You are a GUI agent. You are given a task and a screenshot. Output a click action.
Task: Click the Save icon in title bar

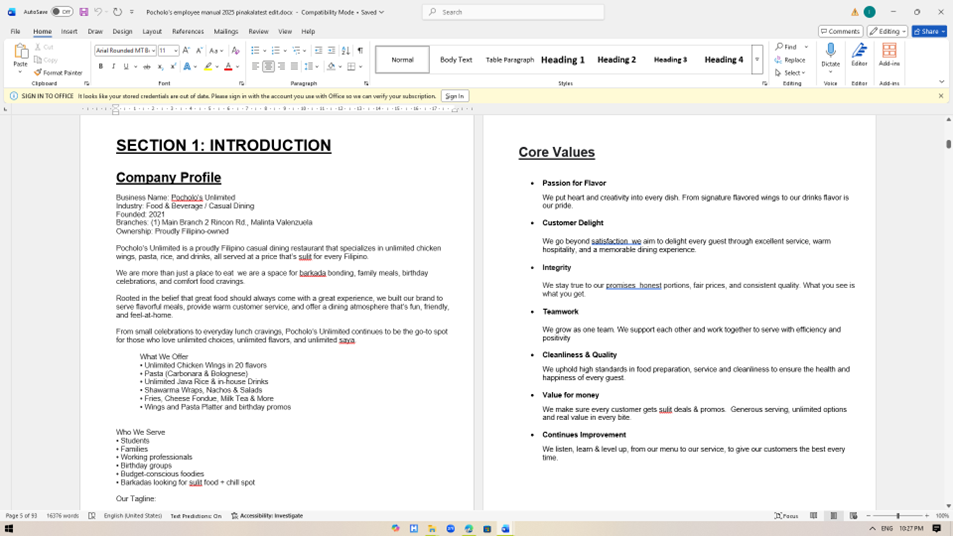pyautogui.click(x=84, y=12)
